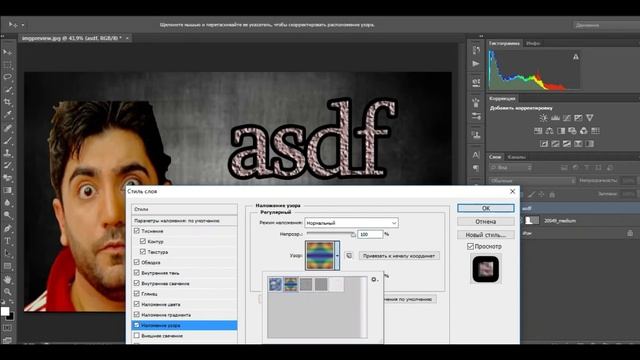Select the Hand tool
The image size is (640, 360).
tap(7, 280)
